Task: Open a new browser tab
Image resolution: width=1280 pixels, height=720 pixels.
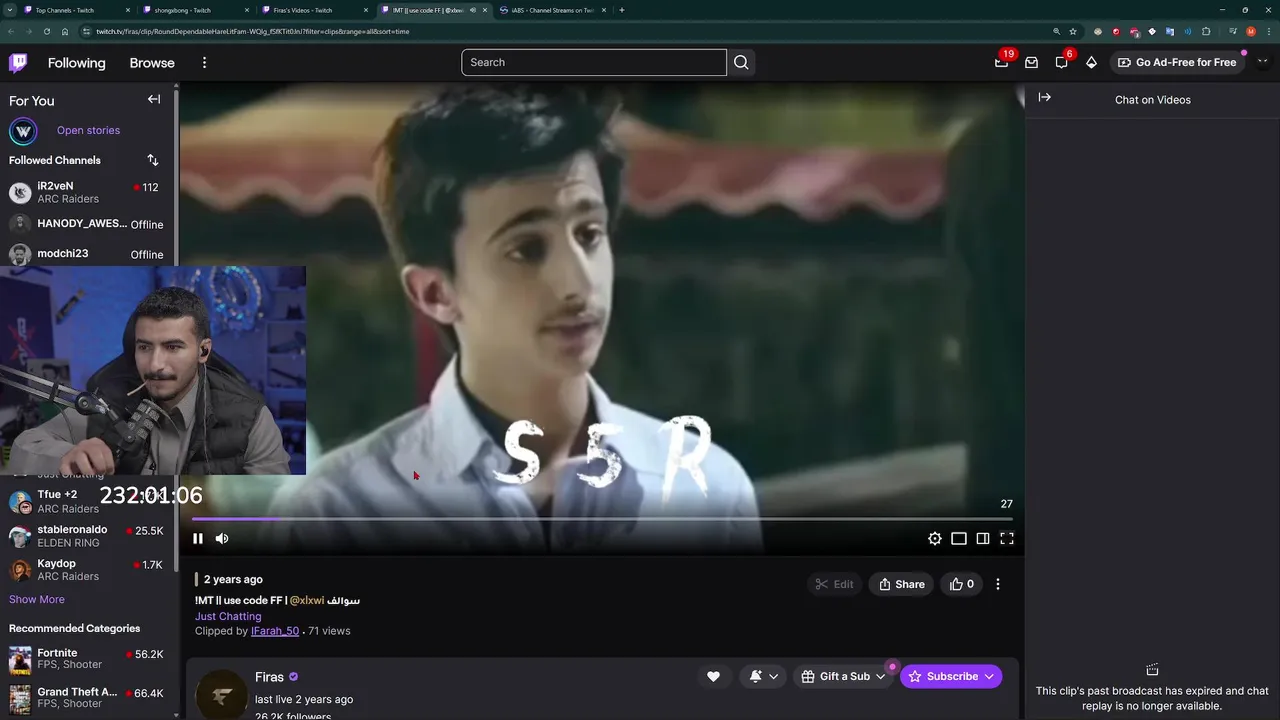Action: [622, 10]
